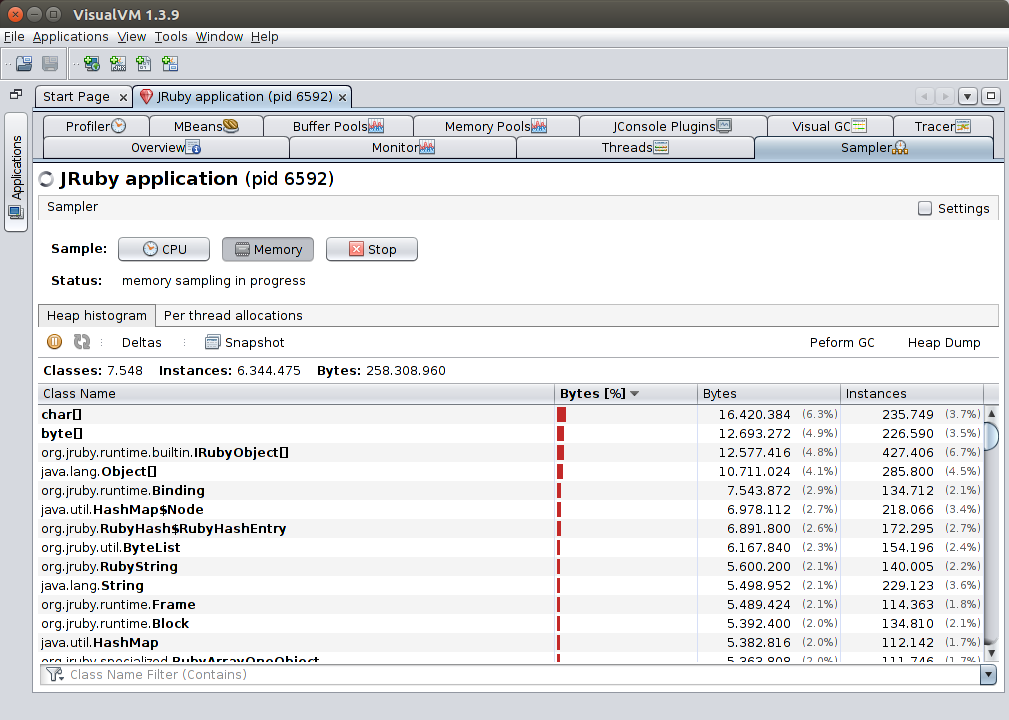Viewport: 1009px width, 720px height.
Task: Switch to the Tracer tab
Action: click(943, 126)
